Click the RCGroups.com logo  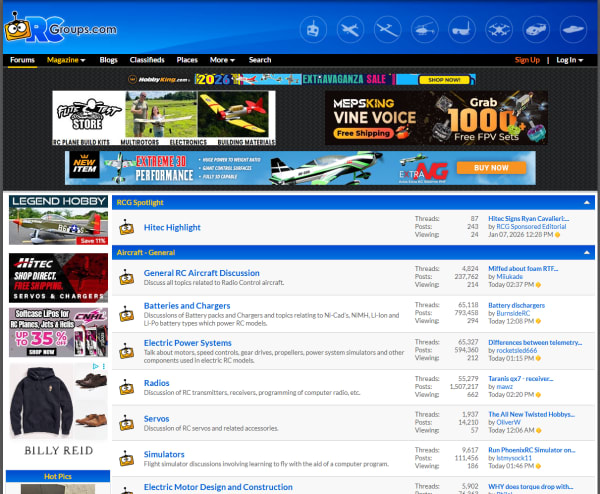point(60,28)
